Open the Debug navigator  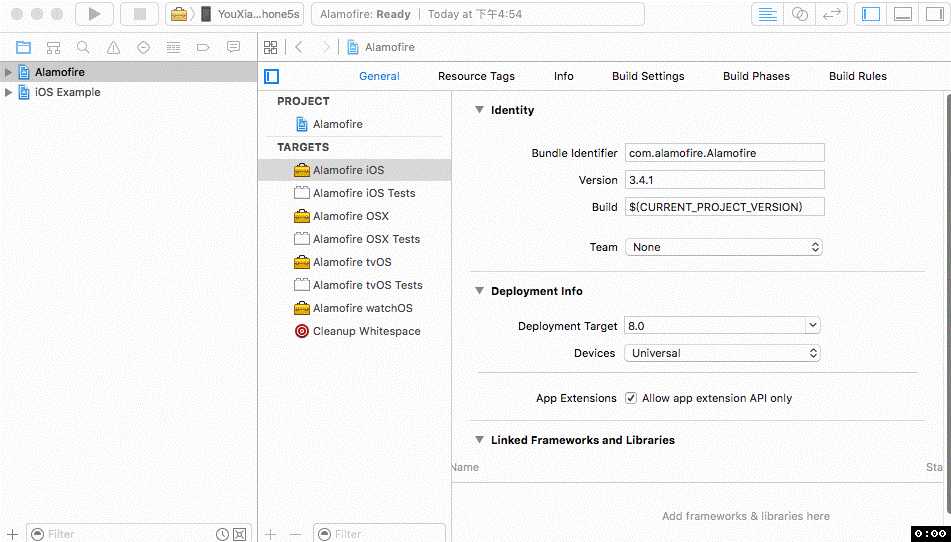coord(173,47)
